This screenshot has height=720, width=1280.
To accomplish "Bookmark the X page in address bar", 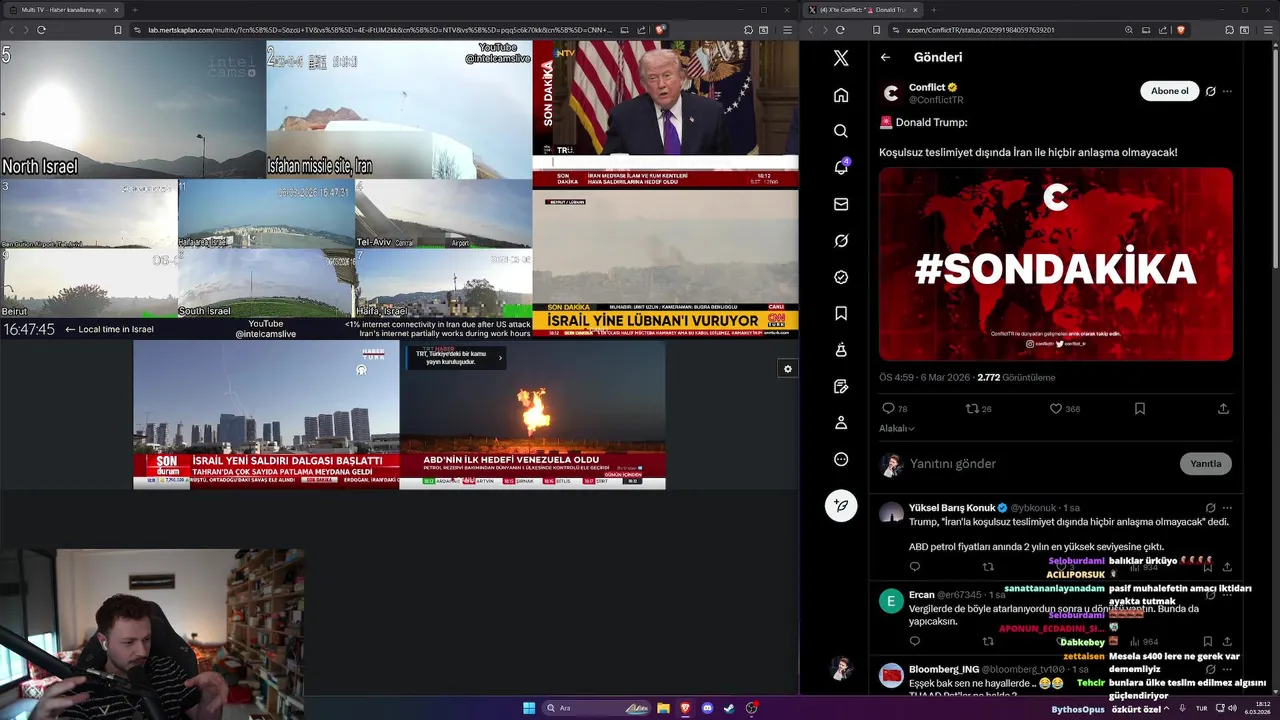I will pos(877,30).
